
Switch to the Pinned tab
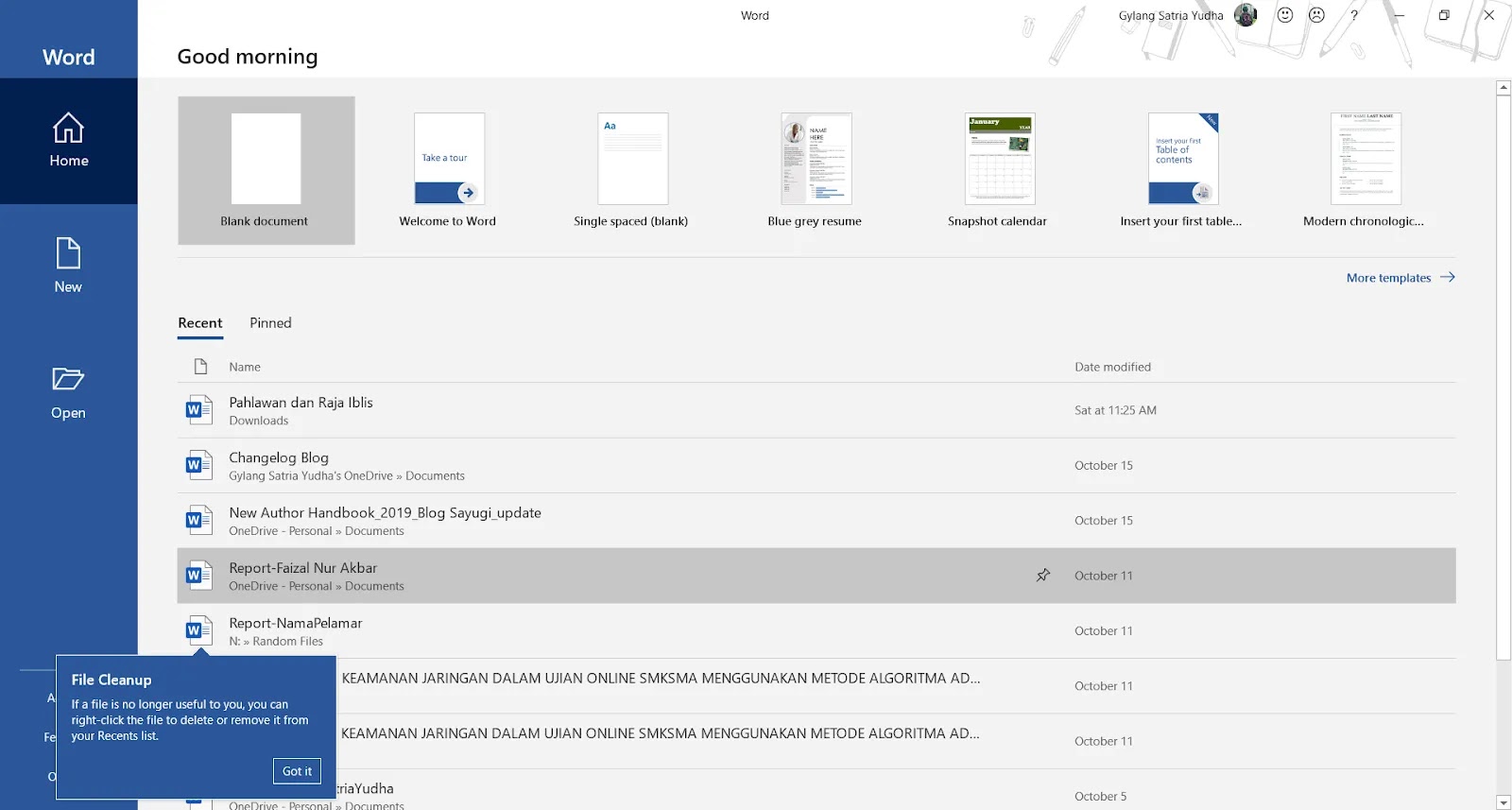click(270, 323)
